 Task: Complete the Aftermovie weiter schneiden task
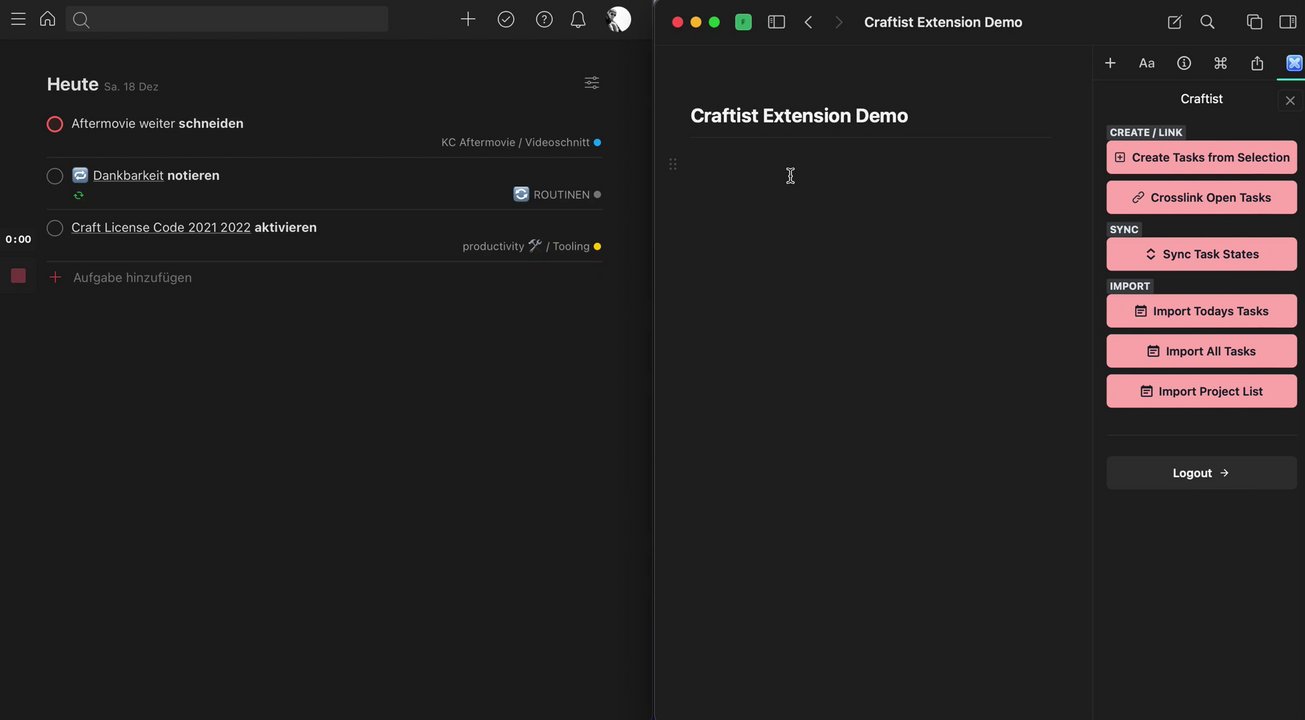point(55,124)
